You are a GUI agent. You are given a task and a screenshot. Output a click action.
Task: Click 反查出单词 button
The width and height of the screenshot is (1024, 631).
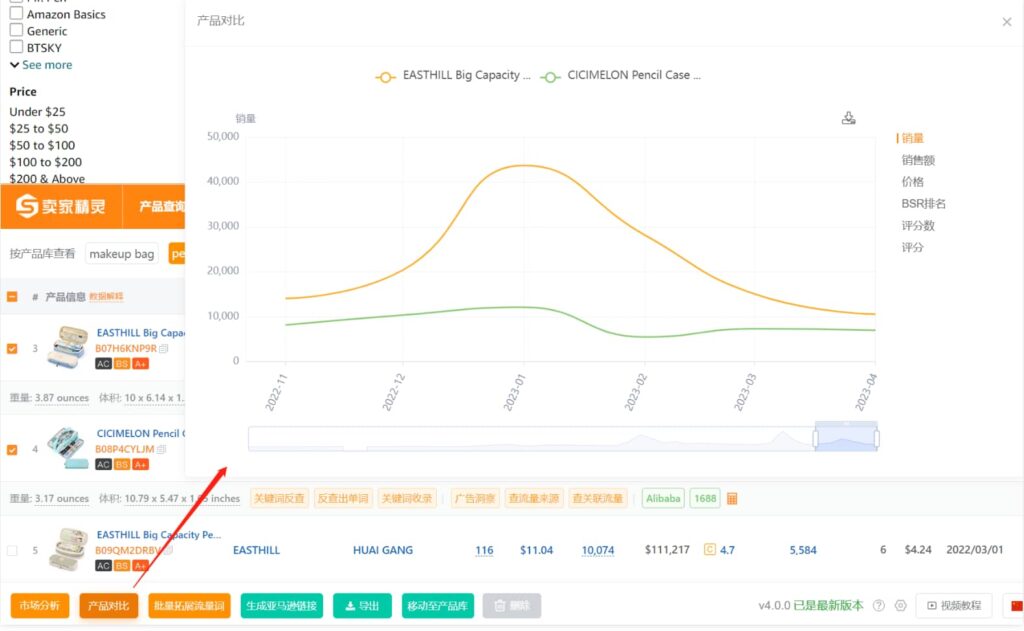(343, 498)
